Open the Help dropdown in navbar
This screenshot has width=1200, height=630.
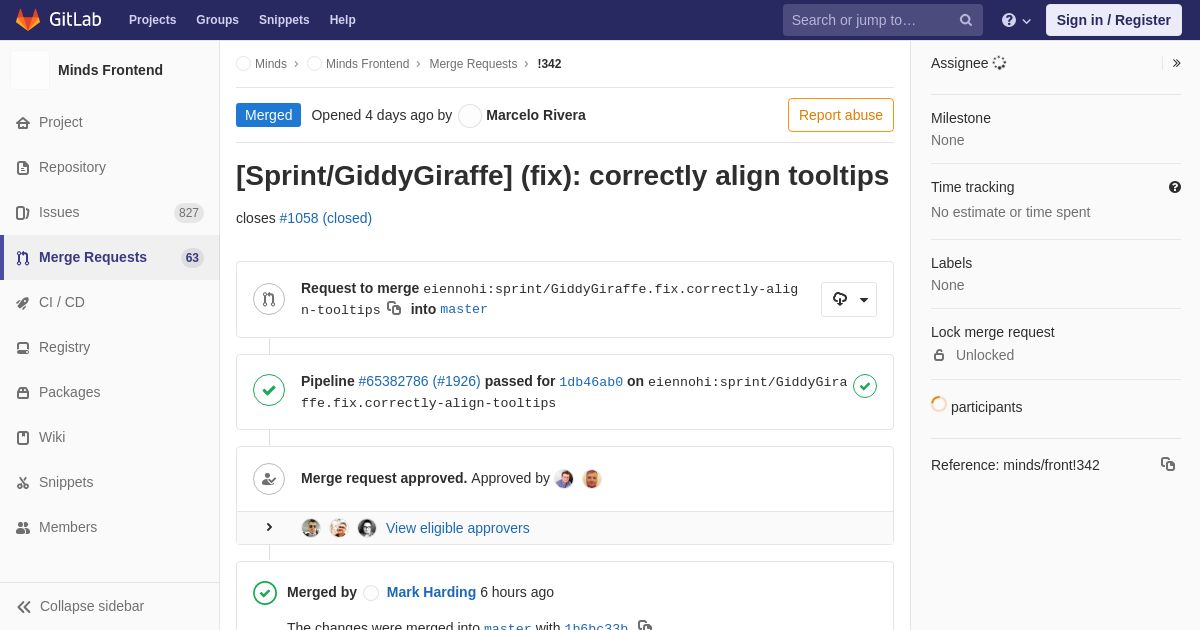1015,20
